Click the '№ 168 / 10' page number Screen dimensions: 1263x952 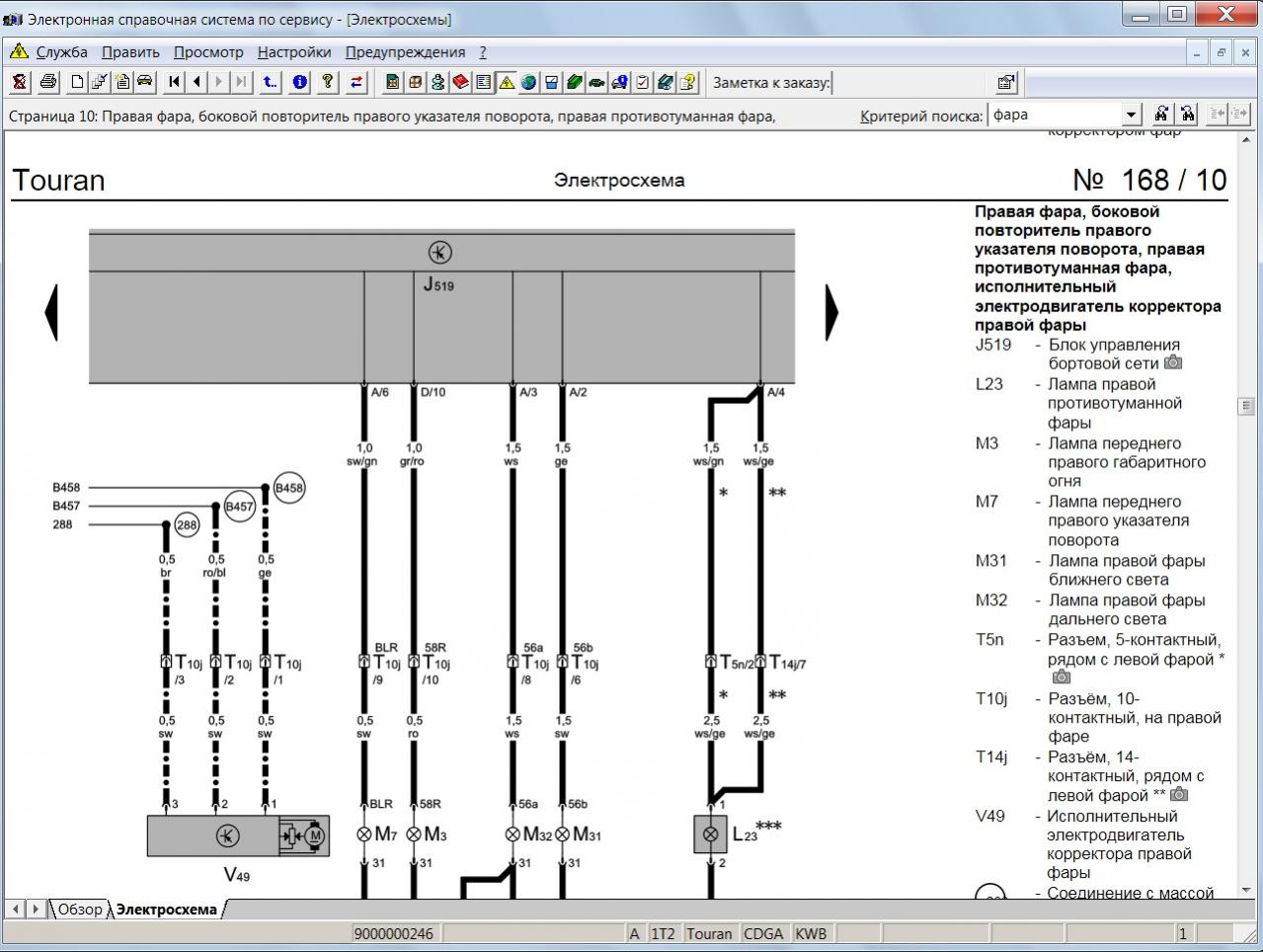(1149, 180)
